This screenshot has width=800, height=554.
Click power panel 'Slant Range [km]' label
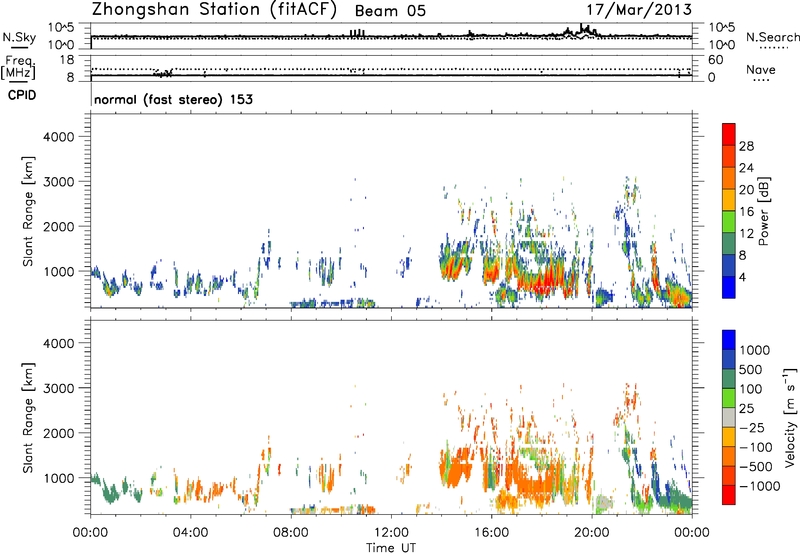[28, 212]
